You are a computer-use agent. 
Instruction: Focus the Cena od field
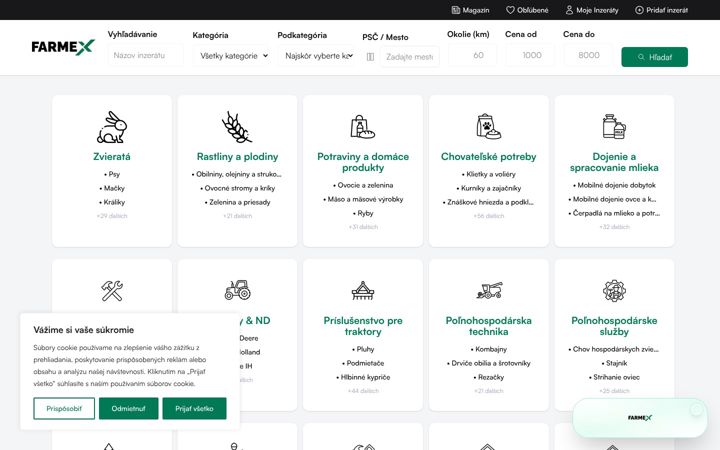coord(530,55)
